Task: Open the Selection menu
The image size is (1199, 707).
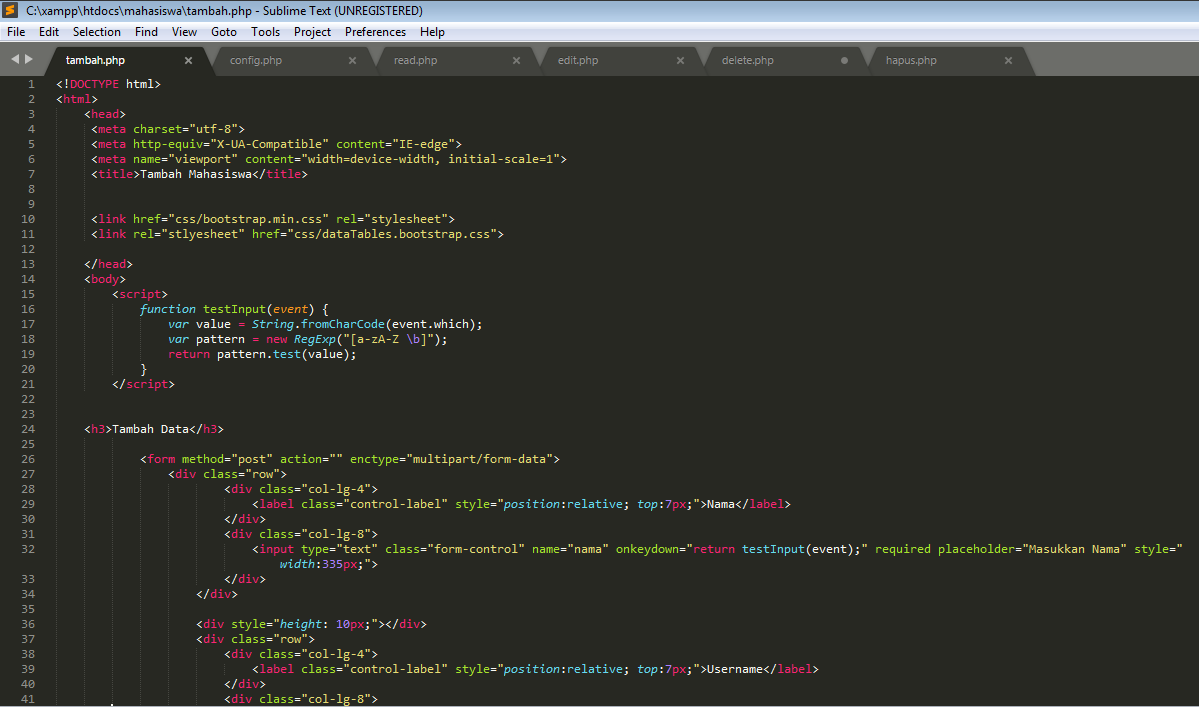Action: [x=97, y=32]
